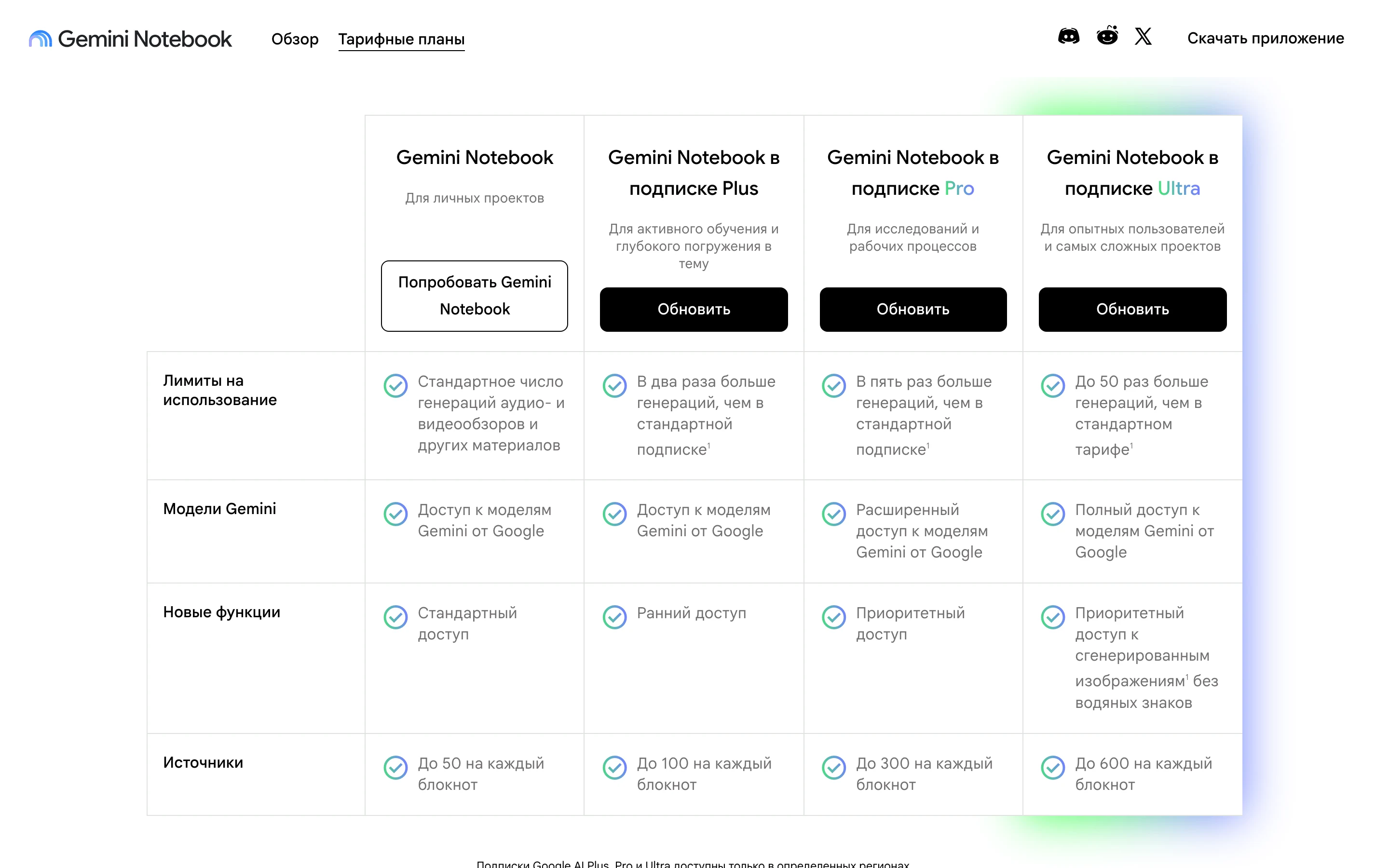Click checkmark icon beside 'До 50 раз больше'
Image resolution: width=1389 pixels, height=868 pixels.
point(1053,386)
